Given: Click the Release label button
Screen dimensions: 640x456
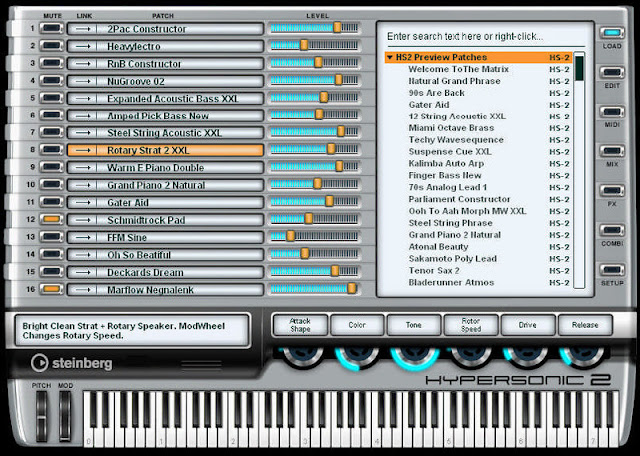Looking at the screenshot, I should coord(584,325).
